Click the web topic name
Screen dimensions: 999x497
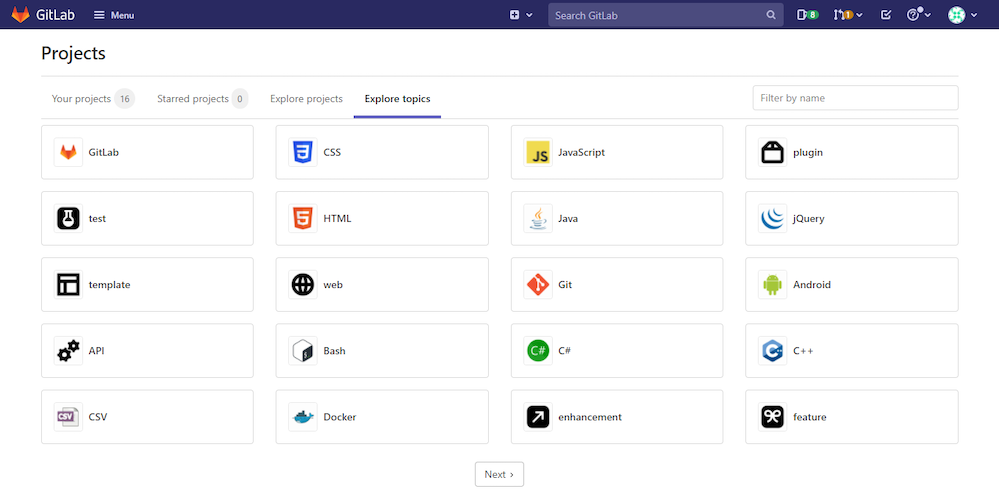point(333,285)
